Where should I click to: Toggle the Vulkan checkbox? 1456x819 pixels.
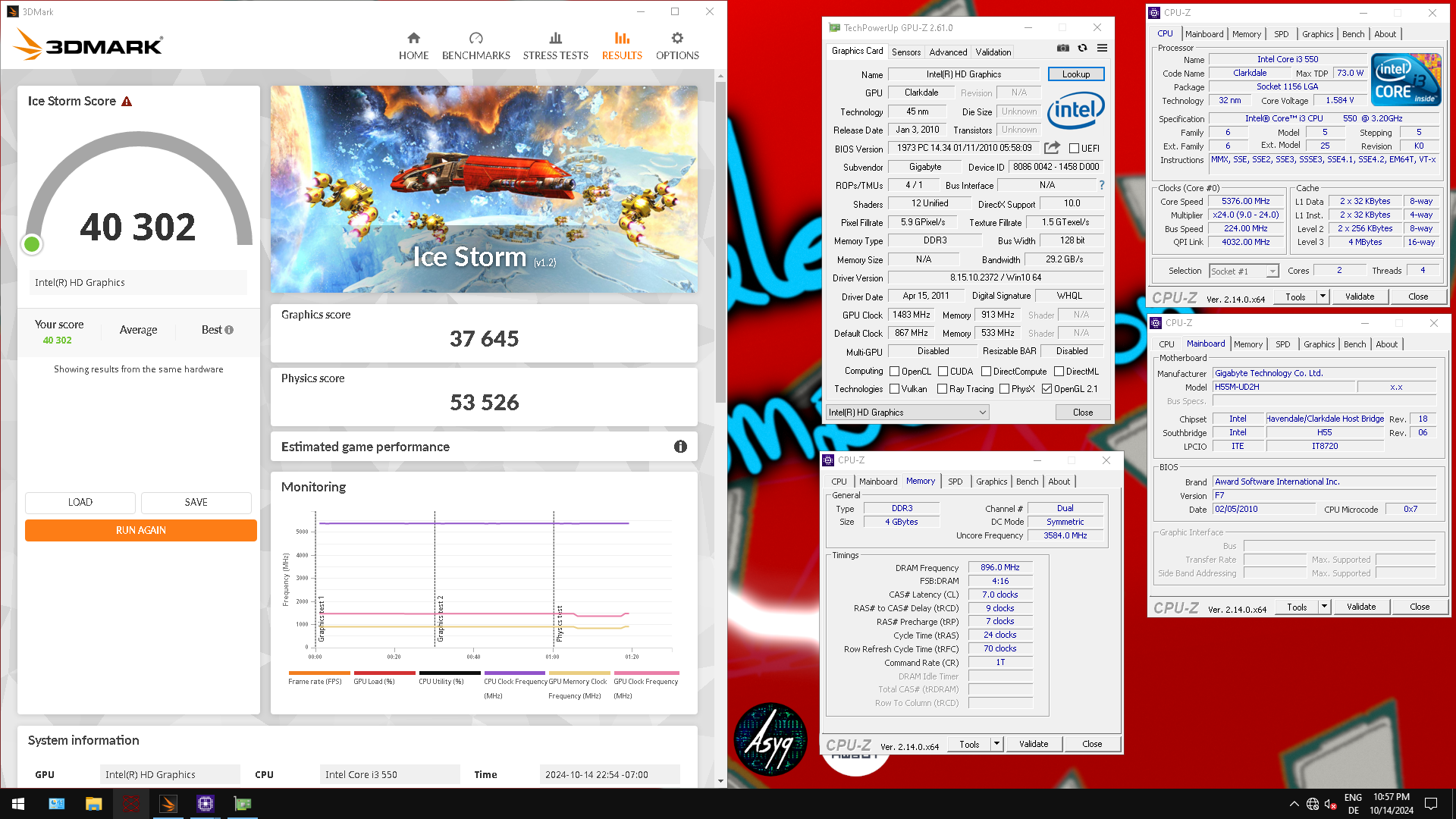[x=894, y=389]
